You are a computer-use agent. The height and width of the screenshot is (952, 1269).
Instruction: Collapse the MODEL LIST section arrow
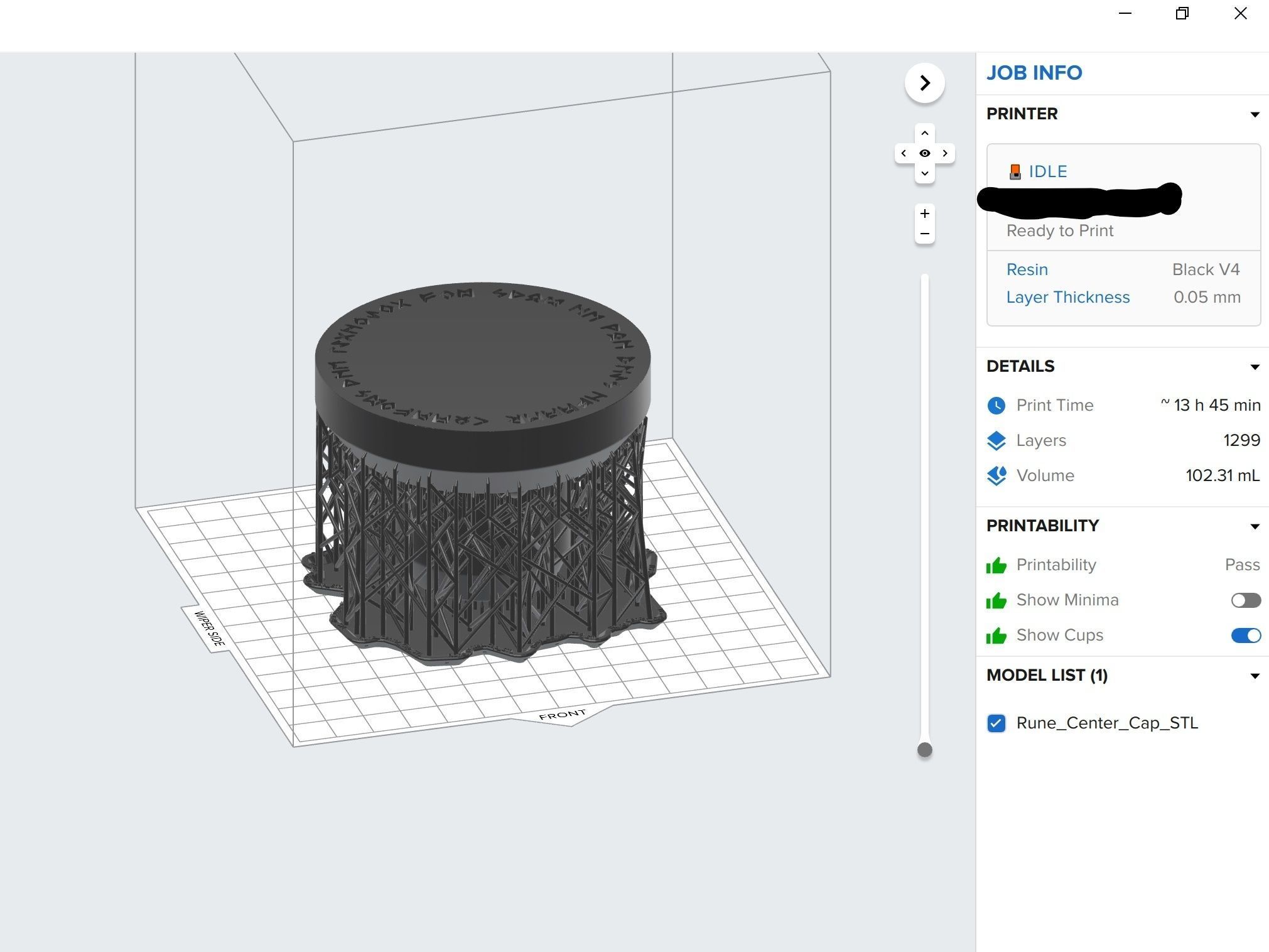[x=1255, y=676]
